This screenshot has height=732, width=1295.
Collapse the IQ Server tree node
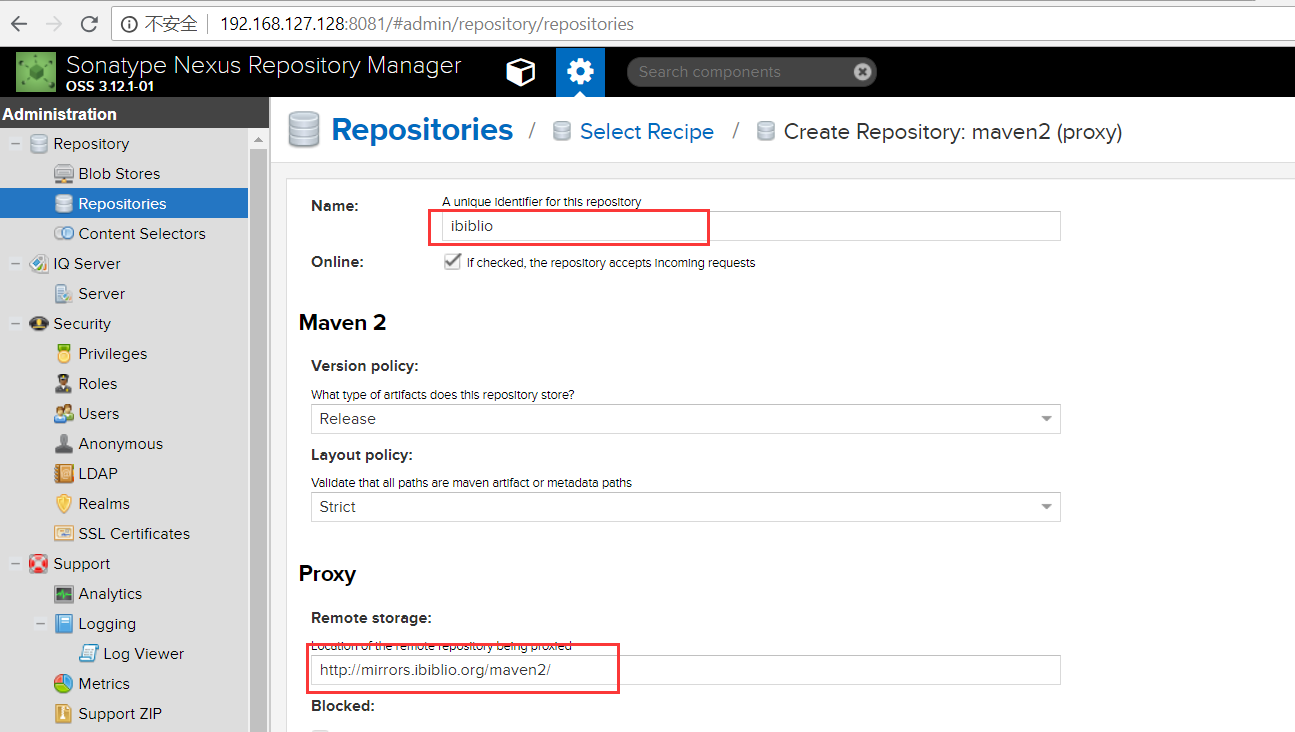tap(15, 264)
